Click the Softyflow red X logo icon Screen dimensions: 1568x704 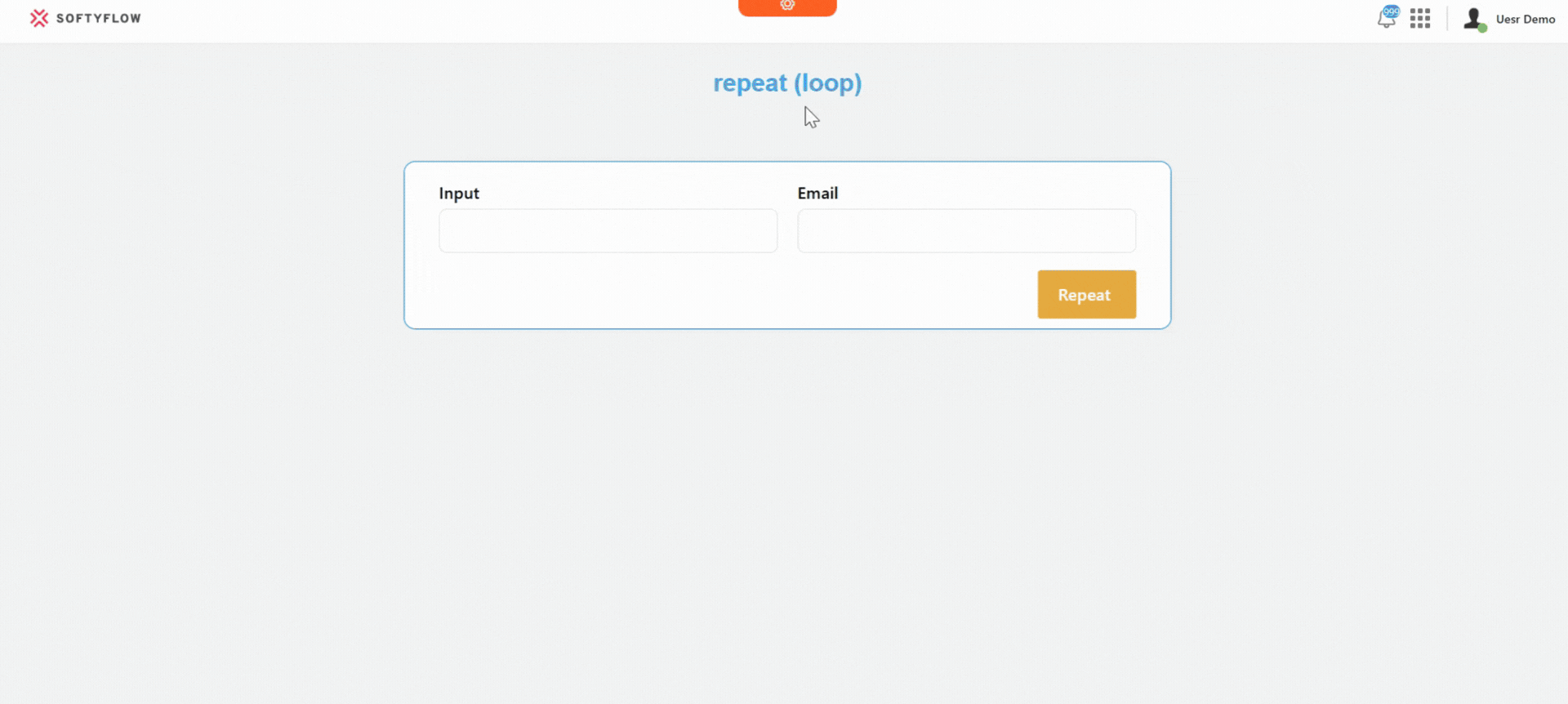[38, 18]
